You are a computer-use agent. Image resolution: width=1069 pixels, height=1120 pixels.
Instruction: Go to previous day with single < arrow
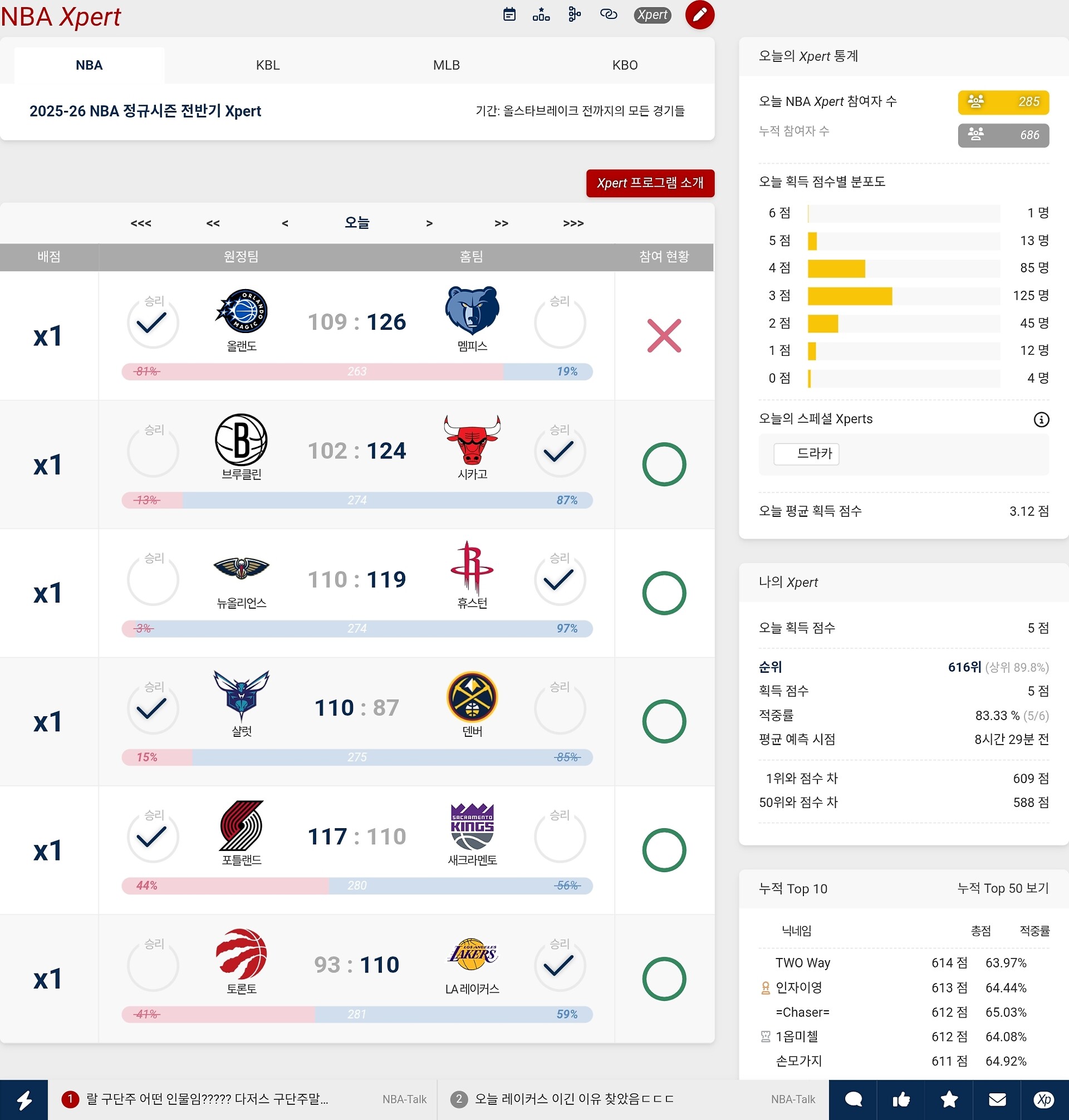click(x=285, y=223)
